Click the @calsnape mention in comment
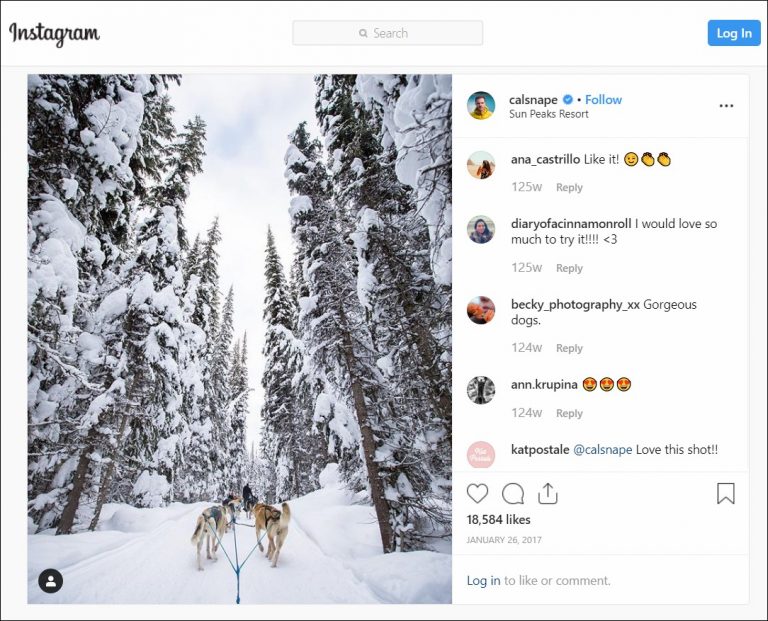This screenshot has width=768, height=621. [602, 450]
